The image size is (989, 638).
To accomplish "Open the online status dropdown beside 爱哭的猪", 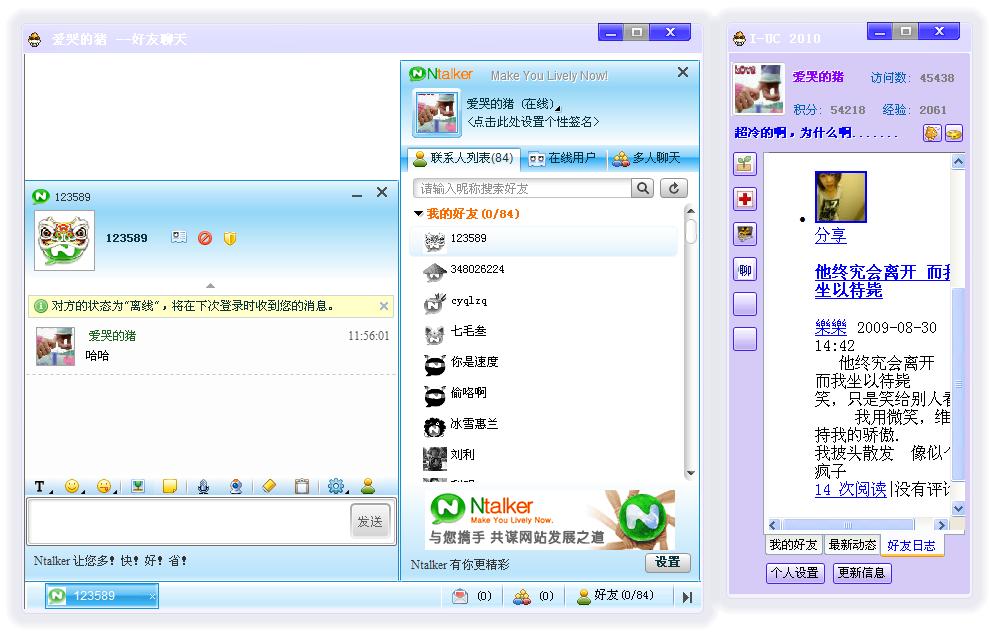I will (x=558, y=108).
